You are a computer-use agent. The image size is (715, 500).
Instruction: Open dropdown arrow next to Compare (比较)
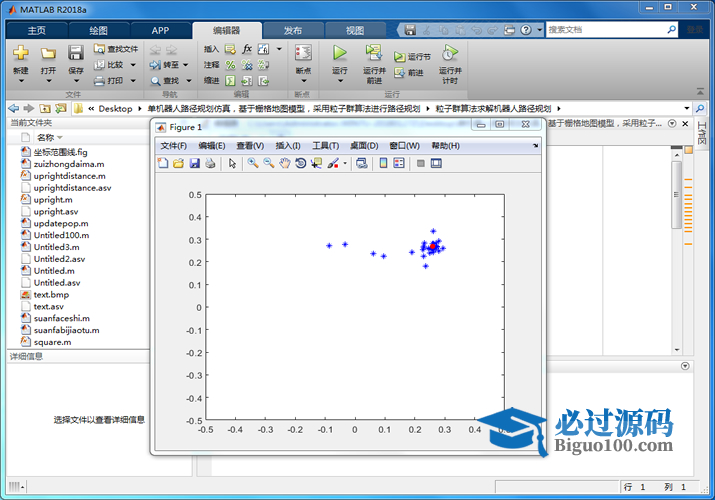(x=133, y=65)
